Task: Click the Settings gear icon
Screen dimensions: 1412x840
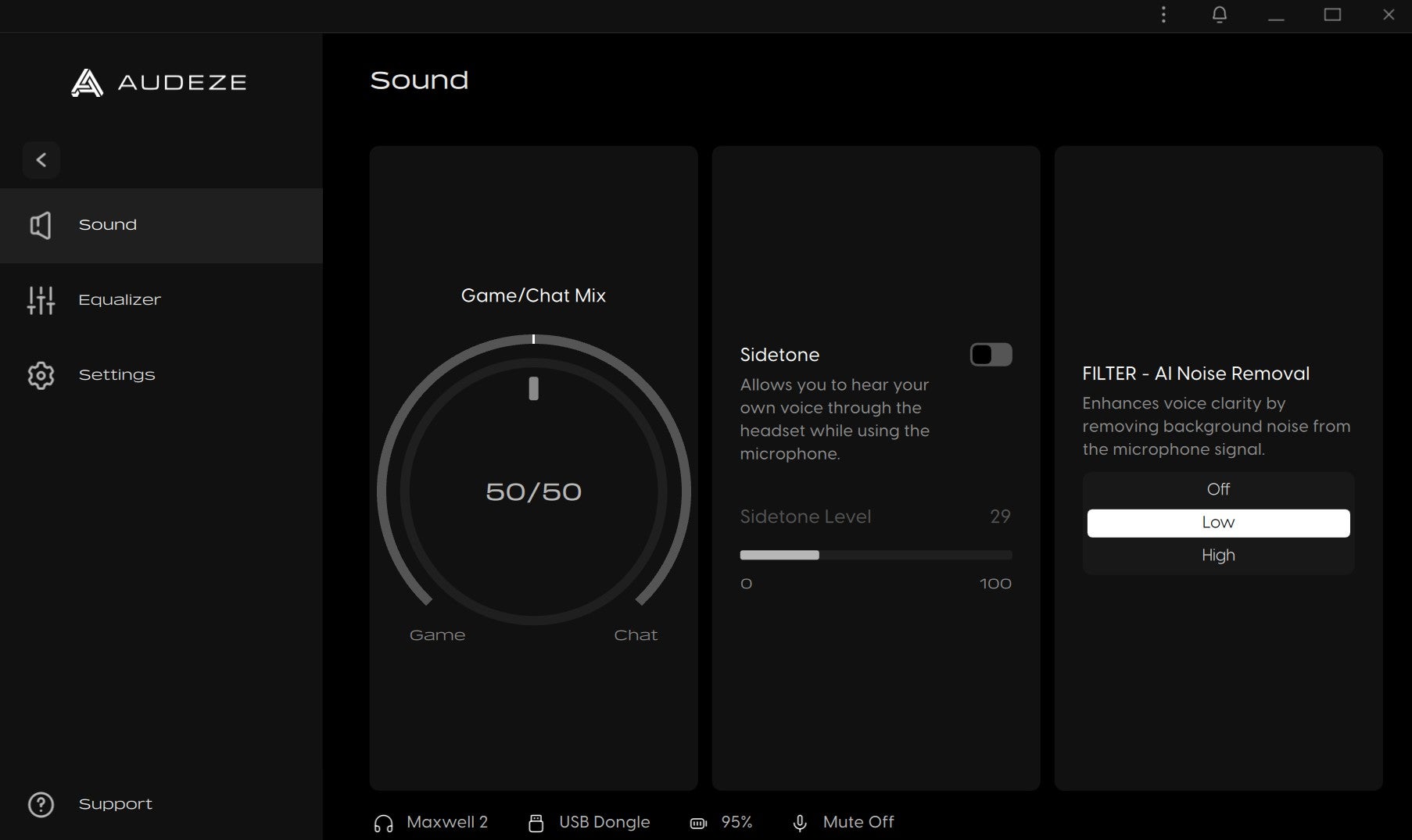Action: [41, 376]
